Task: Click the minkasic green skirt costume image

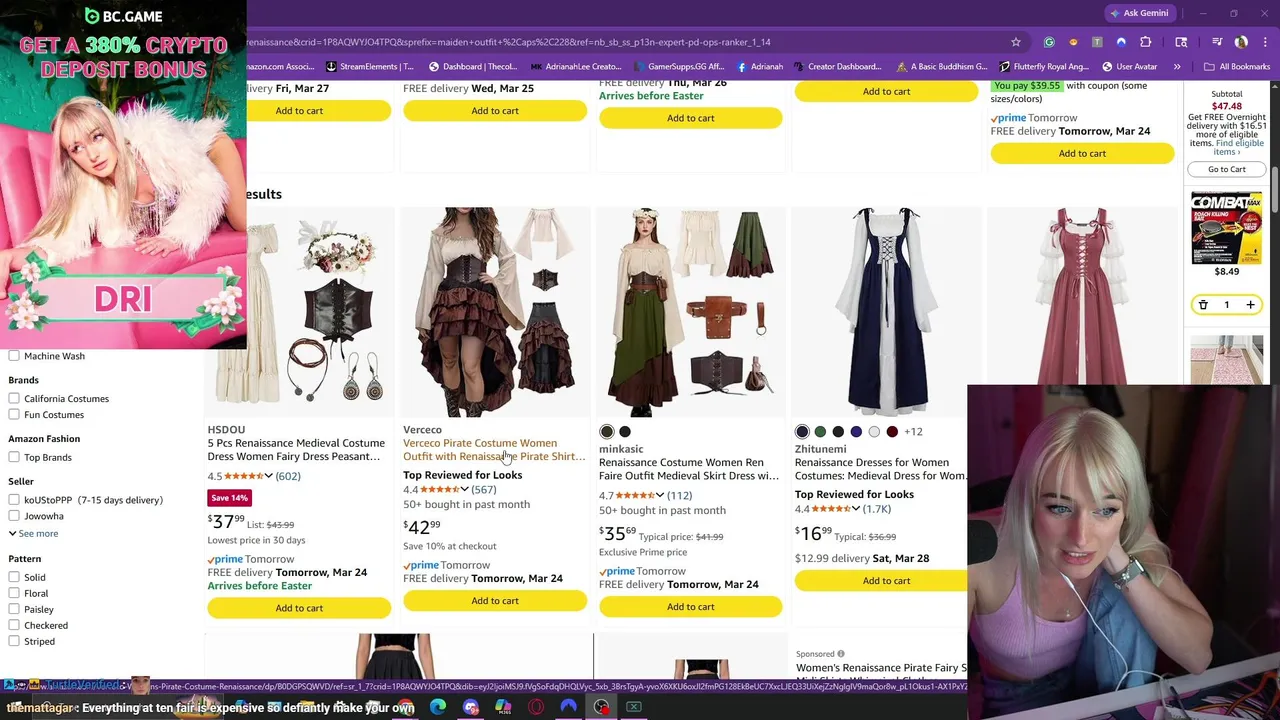Action: click(691, 312)
